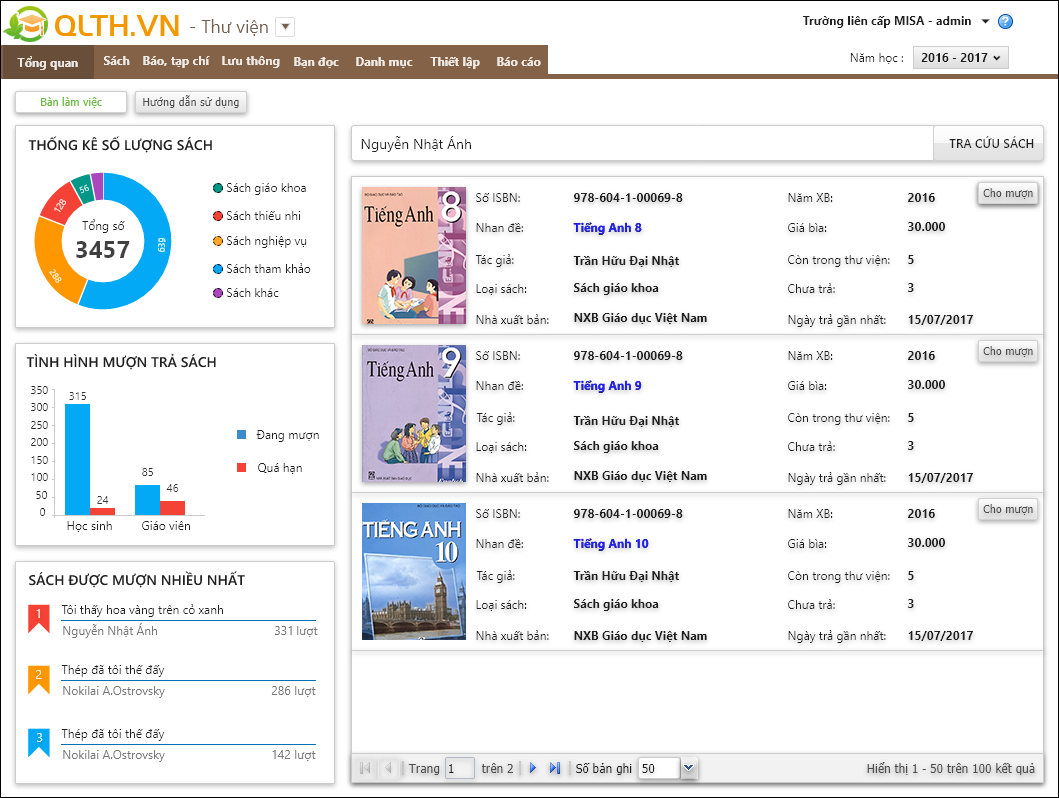Open the Tiếng Anh 10 title link
Screen dimensions: 1059x798
(x=610, y=544)
